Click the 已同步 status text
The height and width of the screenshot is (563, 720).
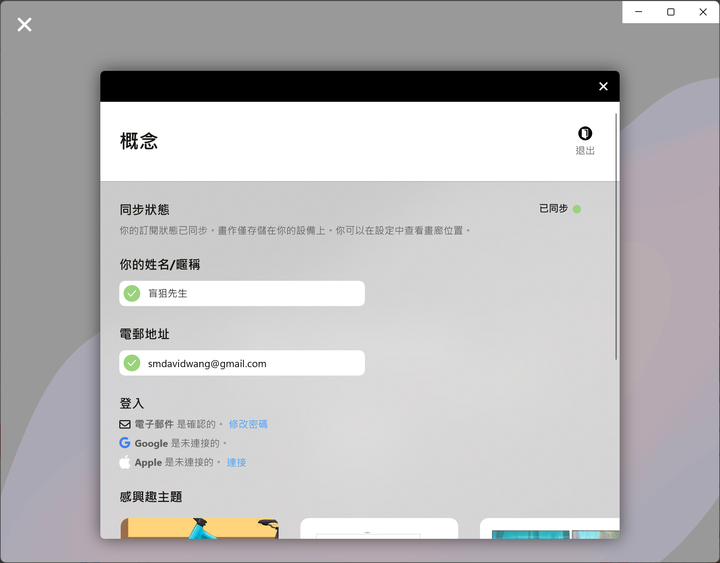(553, 209)
